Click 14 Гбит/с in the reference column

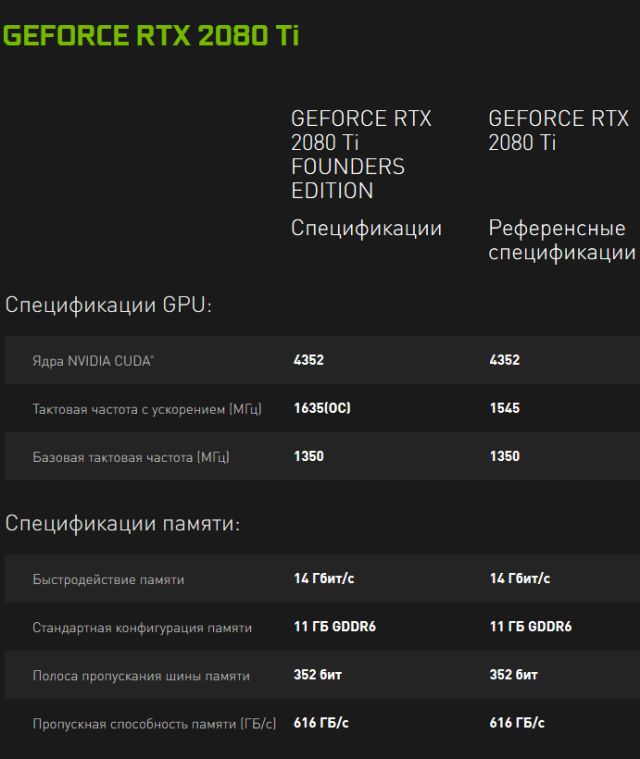tap(519, 578)
